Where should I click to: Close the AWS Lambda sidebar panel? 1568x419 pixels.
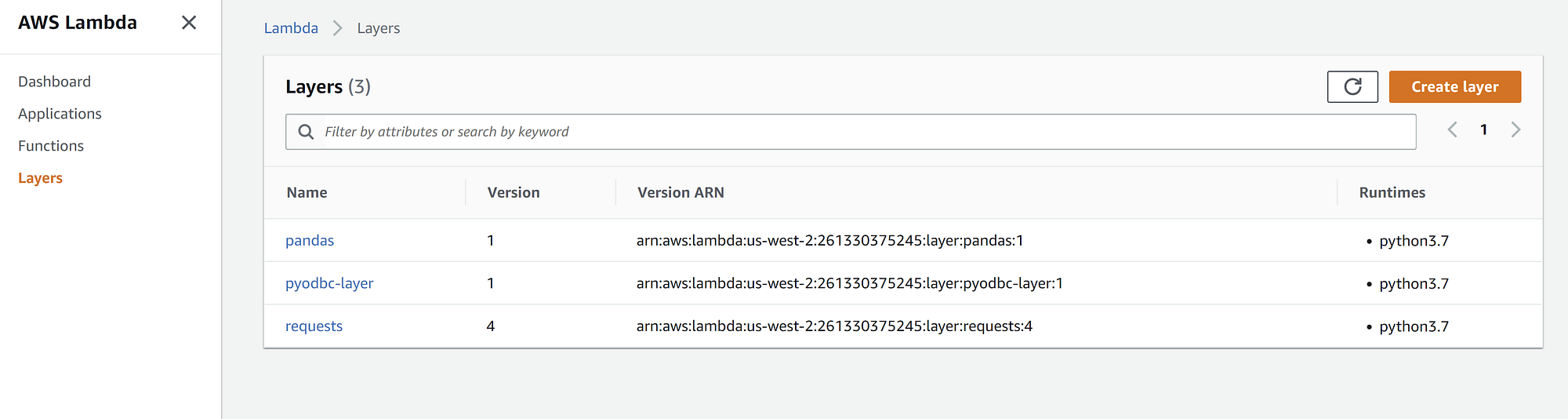[x=189, y=23]
